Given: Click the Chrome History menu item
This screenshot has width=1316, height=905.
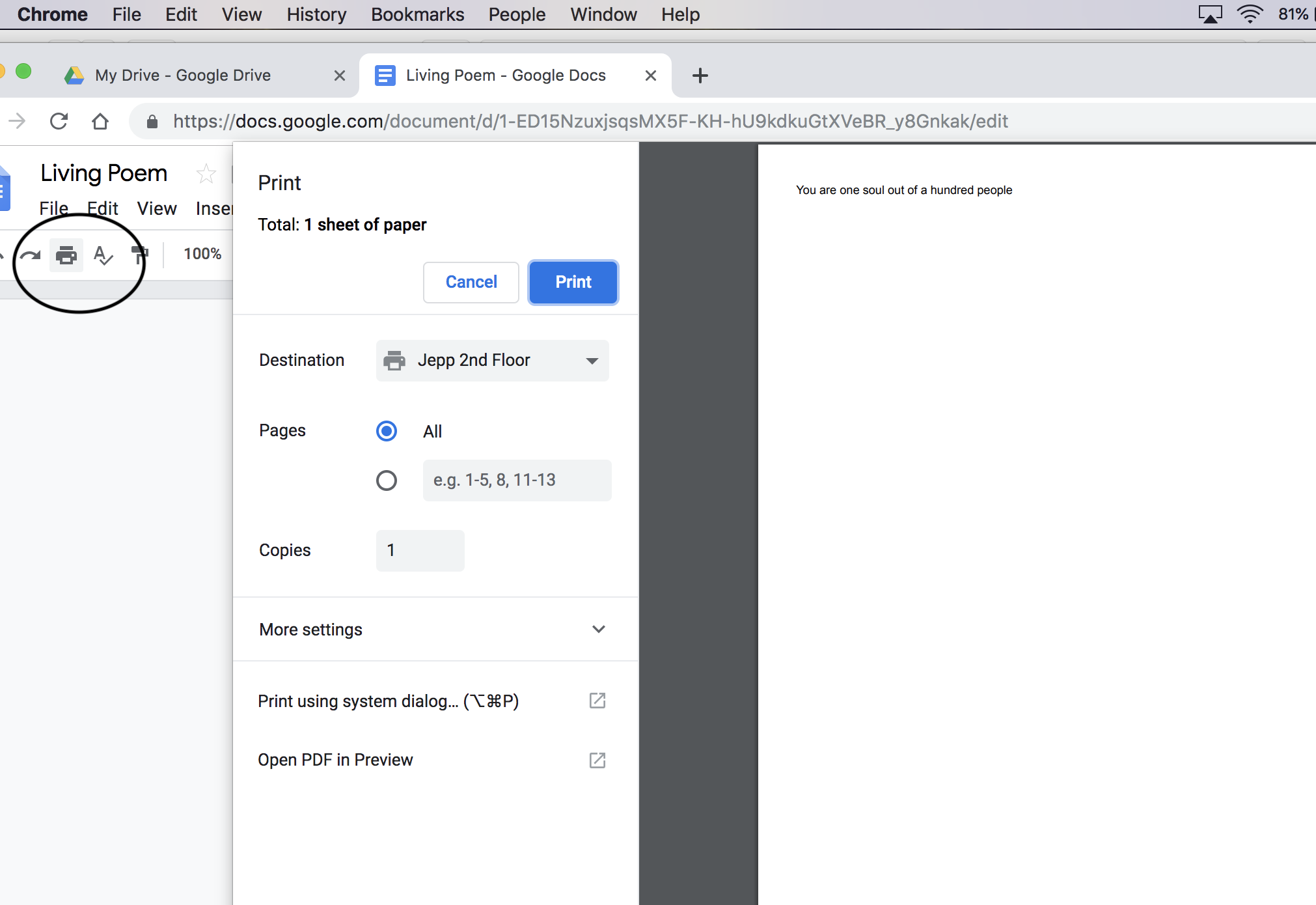Looking at the screenshot, I should coord(316,14).
